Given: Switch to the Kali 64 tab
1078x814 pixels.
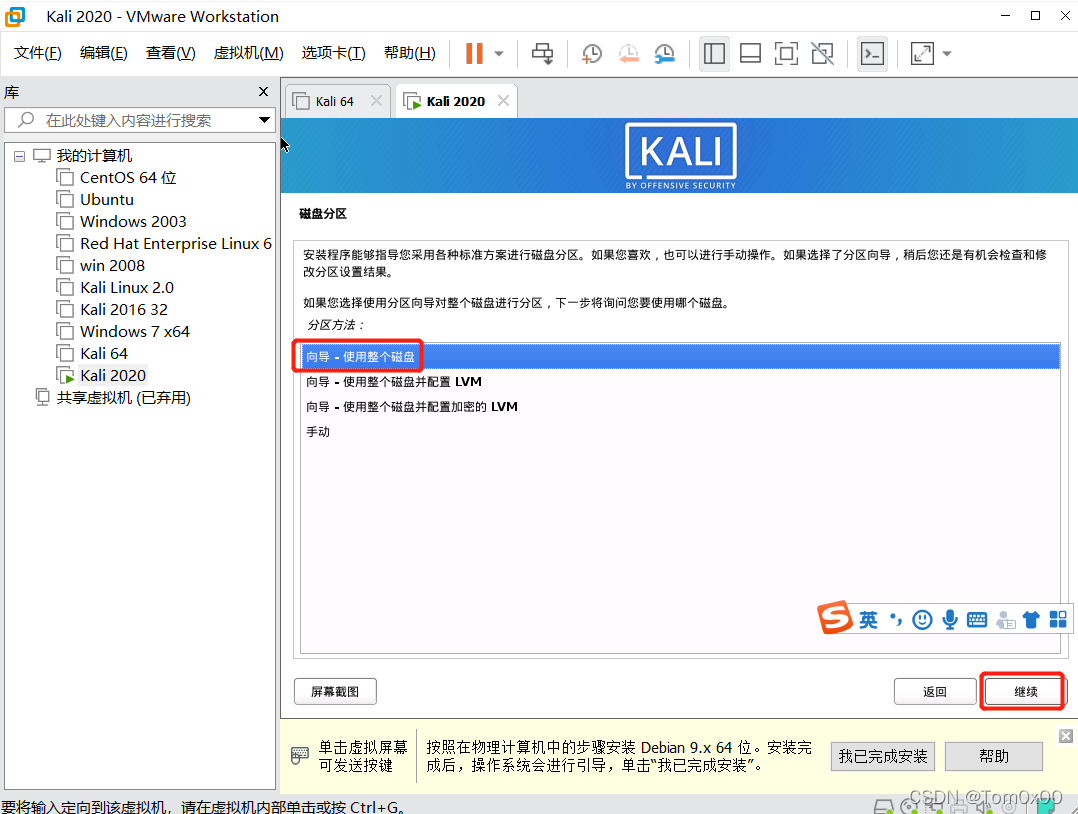Looking at the screenshot, I should tap(334, 102).
